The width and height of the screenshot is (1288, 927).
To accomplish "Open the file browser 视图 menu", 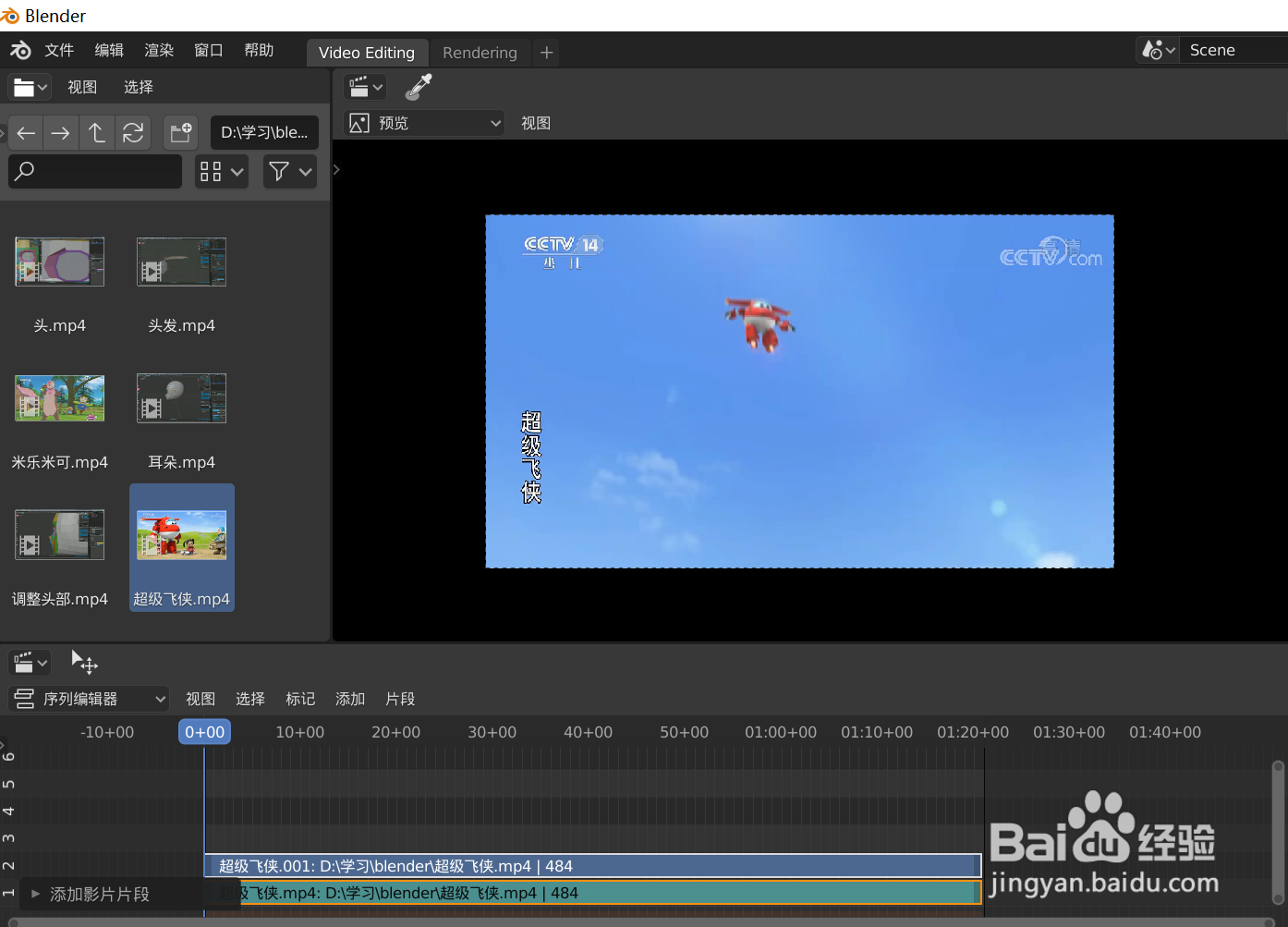I will click(x=82, y=87).
